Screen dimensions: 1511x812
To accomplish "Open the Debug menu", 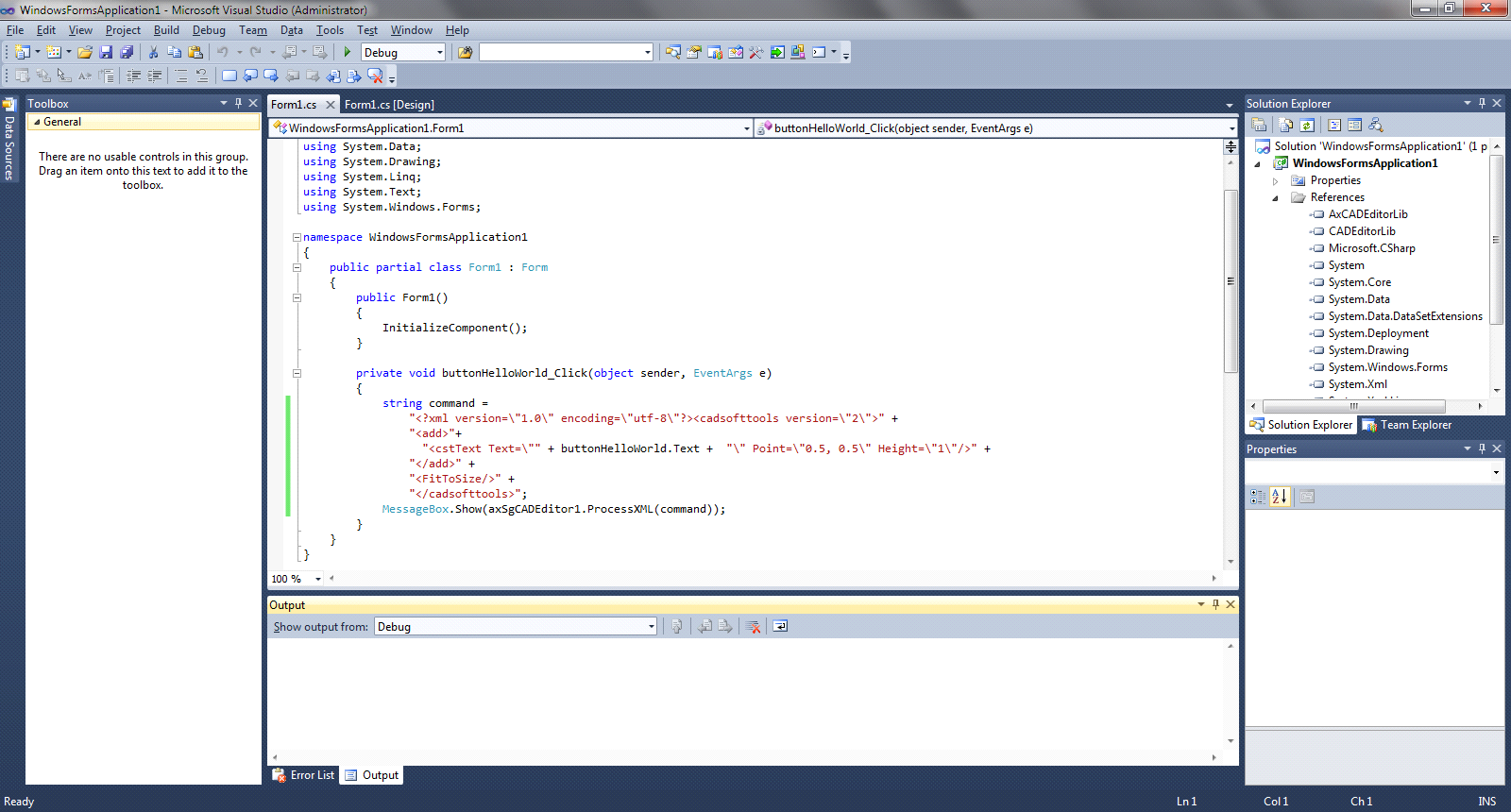I will [209, 30].
